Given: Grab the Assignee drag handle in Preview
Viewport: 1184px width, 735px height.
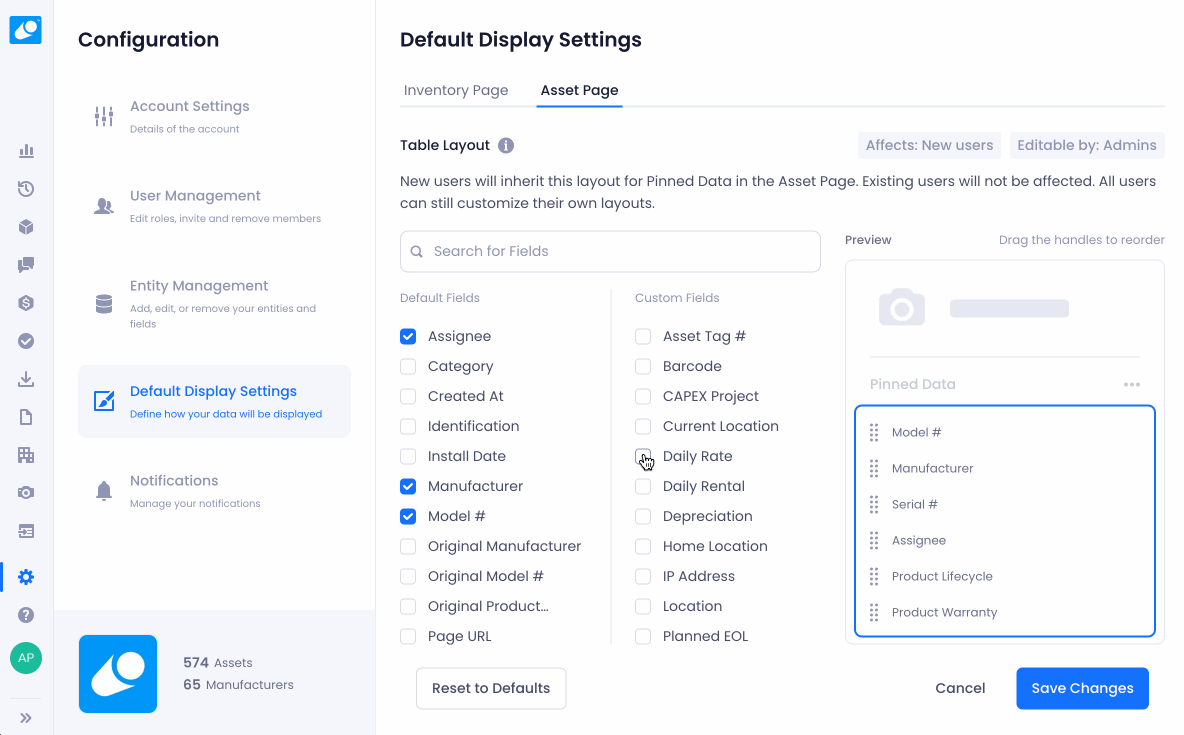Looking at the screenshot, I should click(x=874, y=540).
